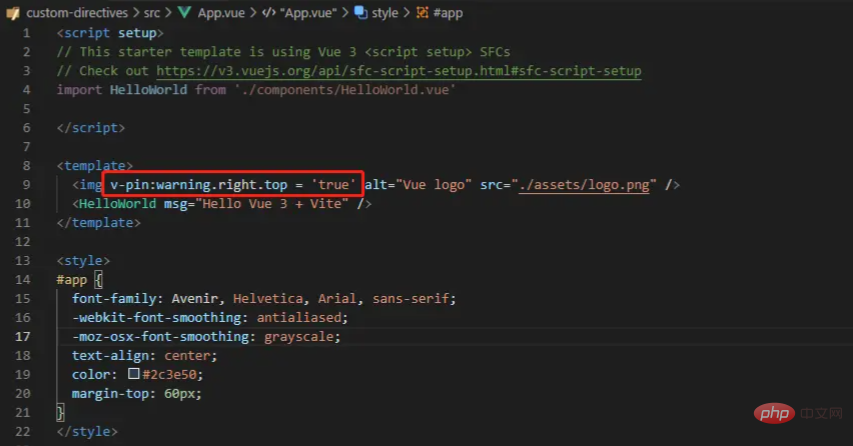Click the antialiased value on line 16
Image resolution: width=853 pixels, height=446 pixels.
coord(299,318)
